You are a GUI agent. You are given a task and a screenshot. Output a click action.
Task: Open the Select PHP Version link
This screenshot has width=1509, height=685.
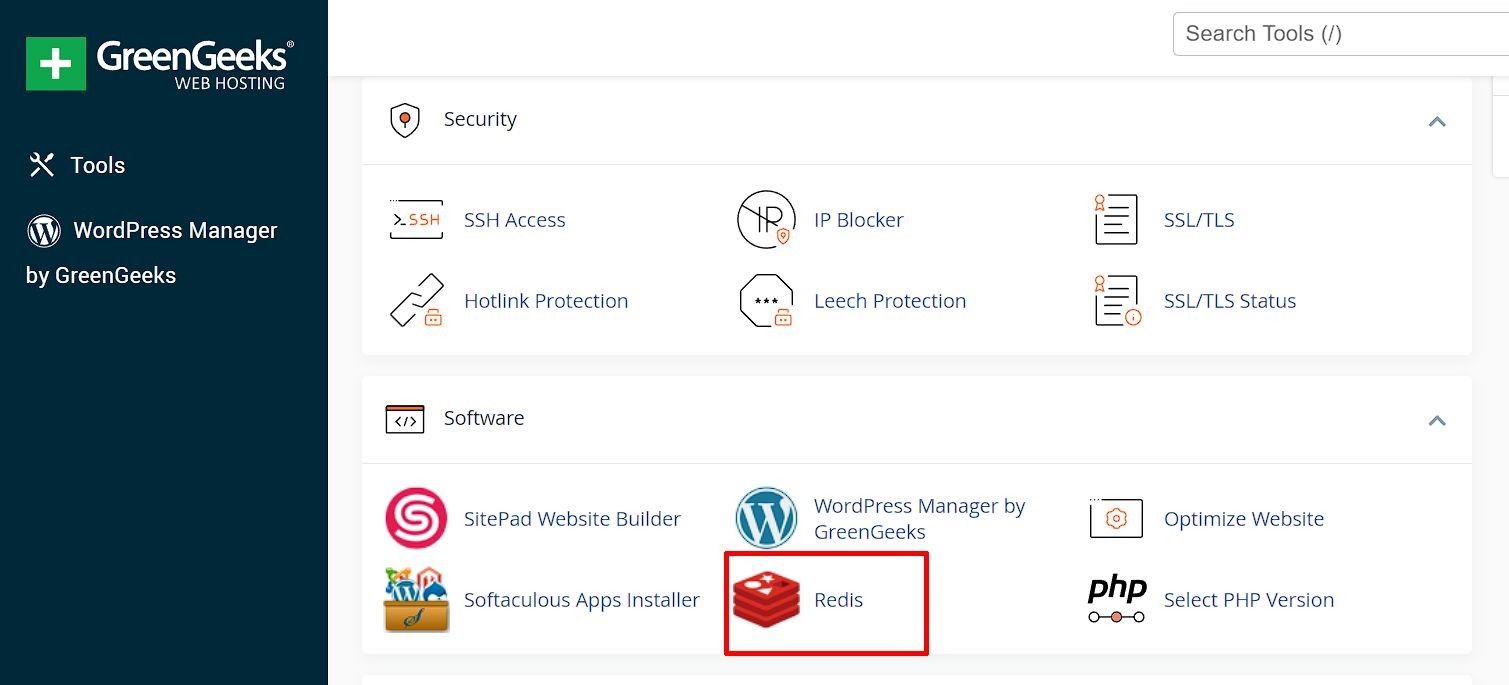click(x=1249, y=600)
